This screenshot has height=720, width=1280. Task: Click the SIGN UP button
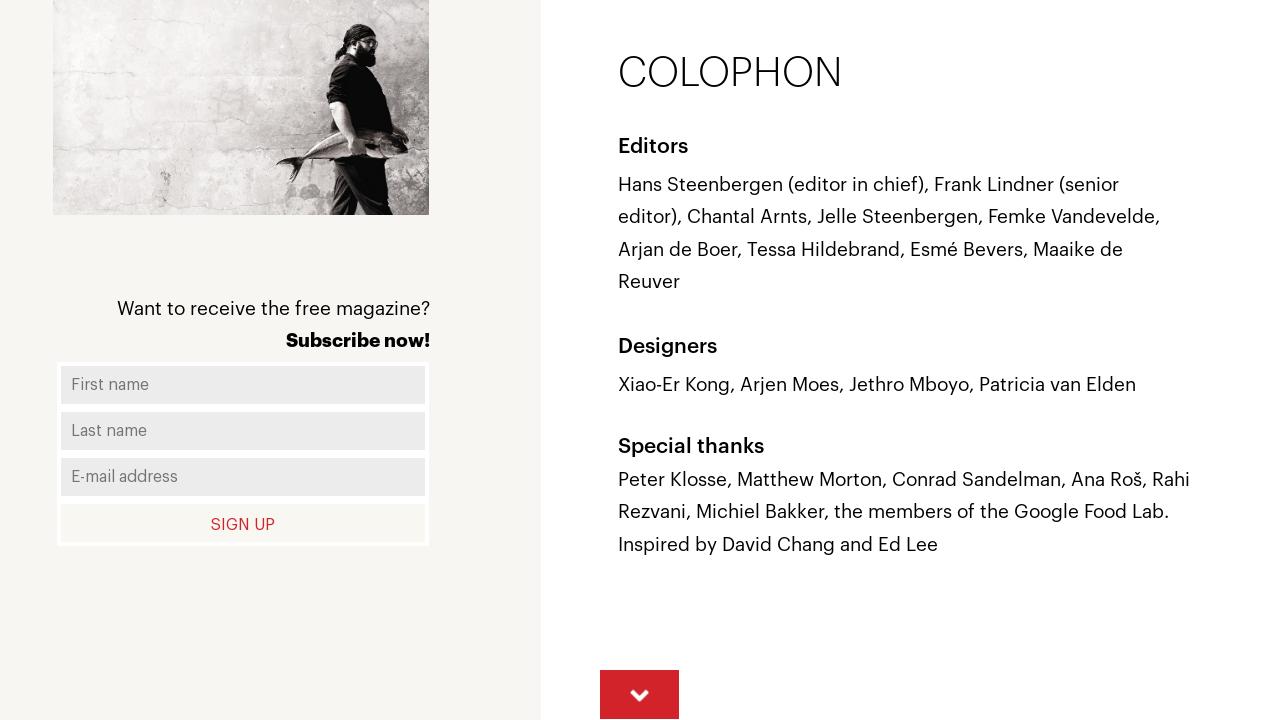click(242, 523)
